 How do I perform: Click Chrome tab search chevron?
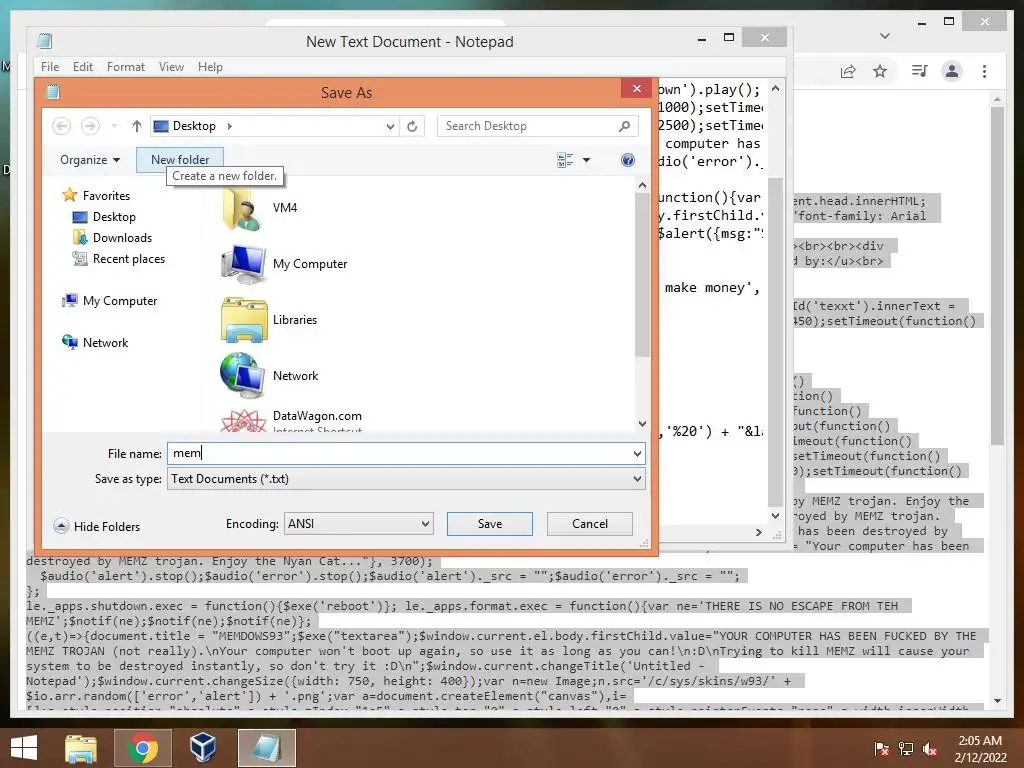tap(885, 36)
